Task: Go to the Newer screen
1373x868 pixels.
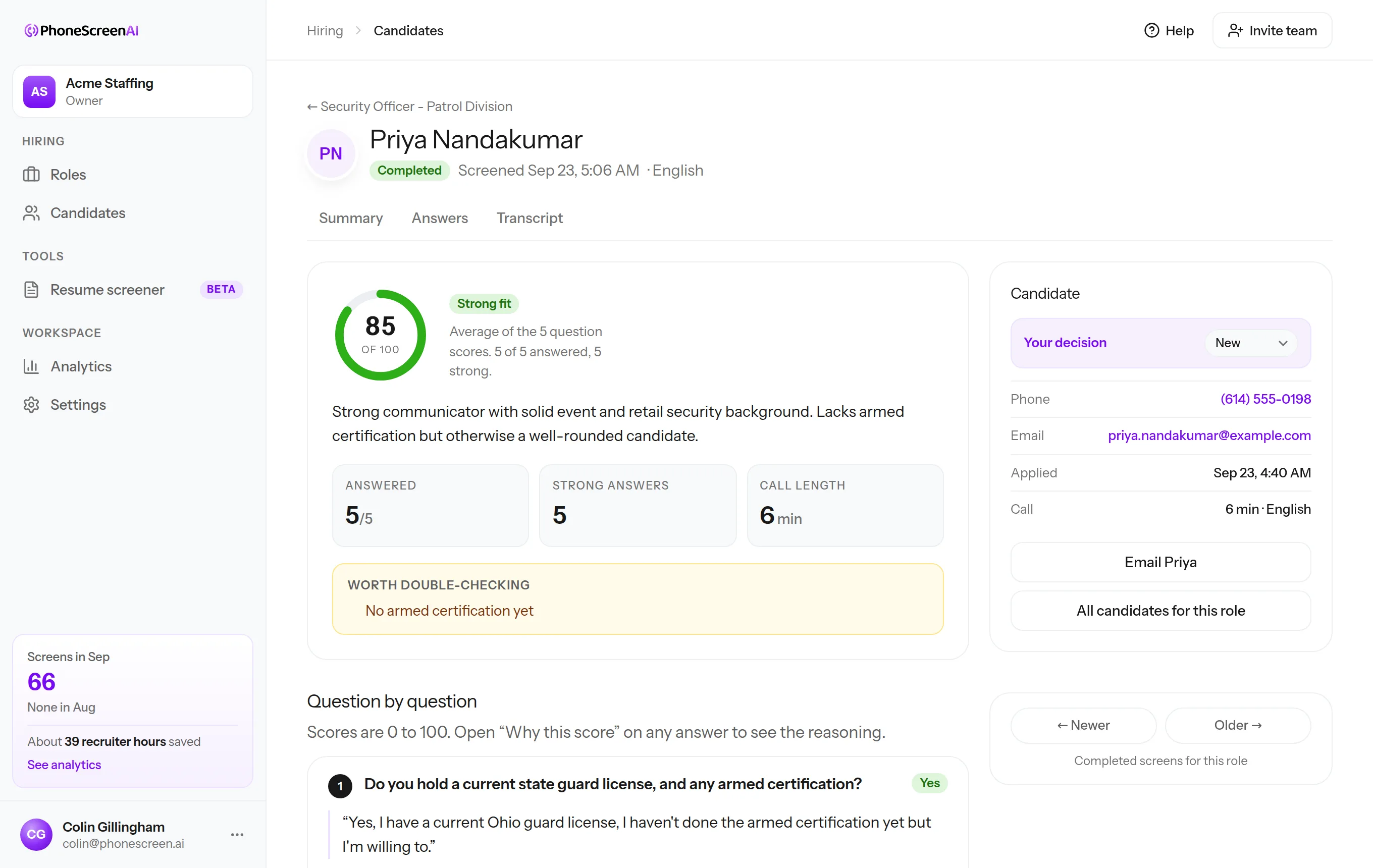Action: (x=1083, y=725)
